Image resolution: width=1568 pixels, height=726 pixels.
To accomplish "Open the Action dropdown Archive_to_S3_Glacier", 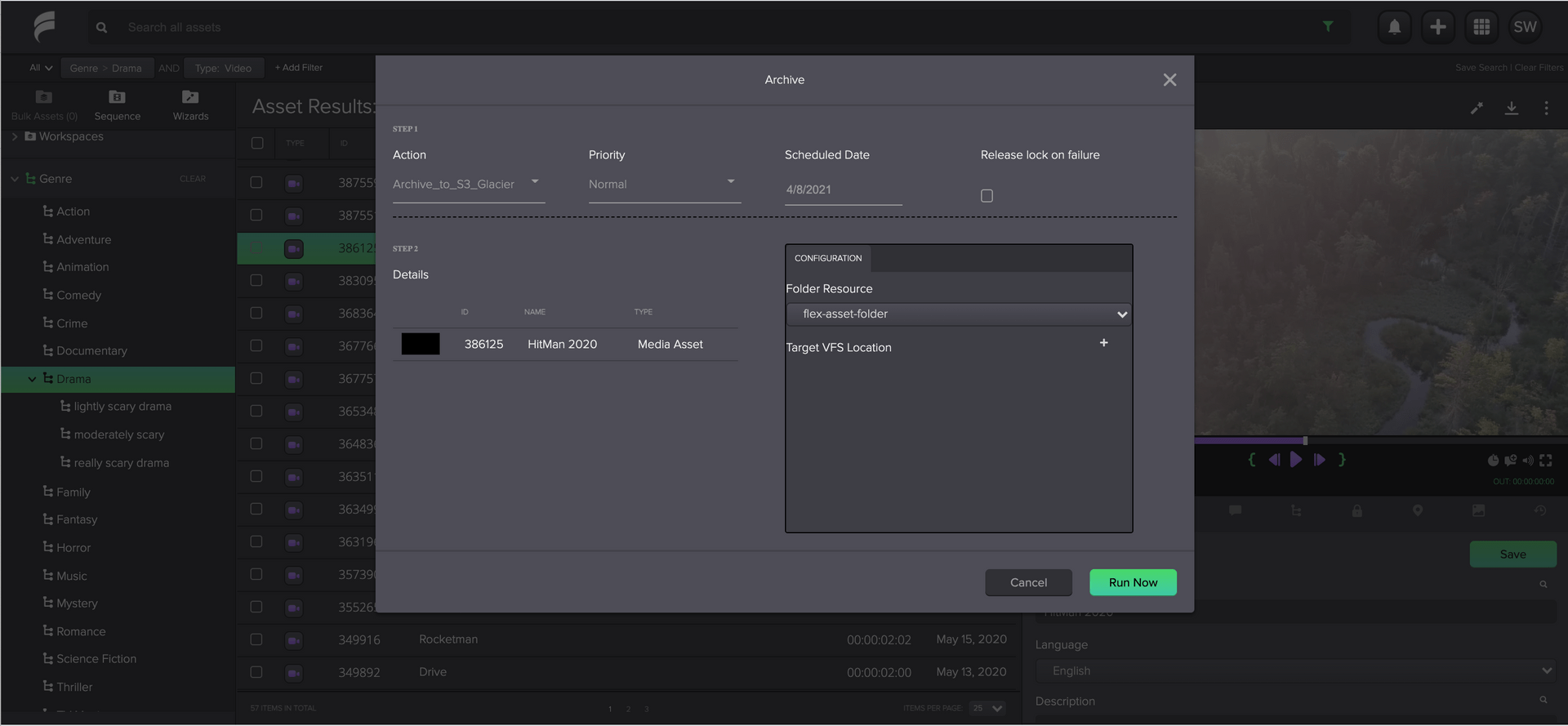I will pyautogui.click(x=468, y=185).
